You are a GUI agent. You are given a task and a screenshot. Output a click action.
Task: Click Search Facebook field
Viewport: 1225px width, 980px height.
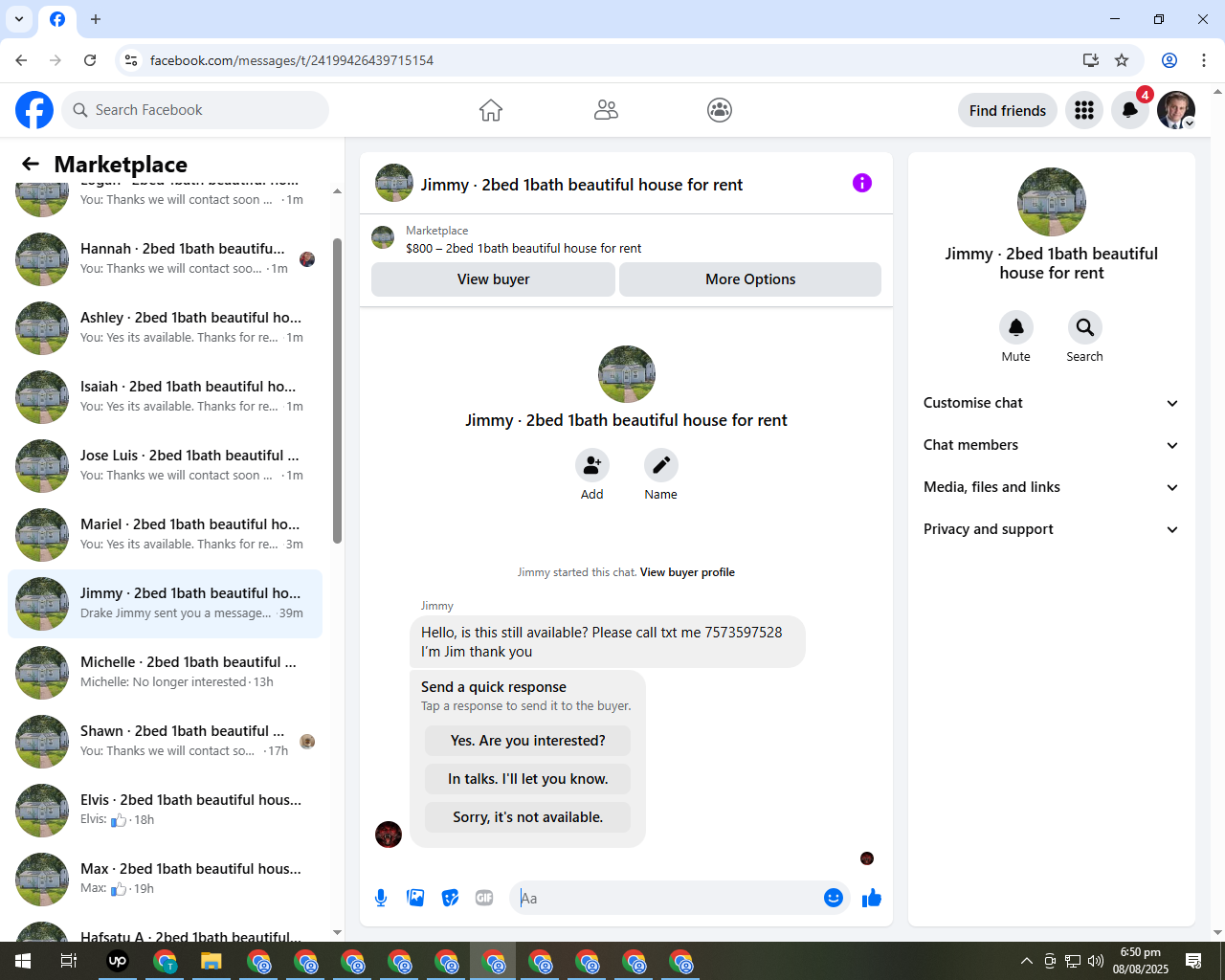[195, 110]
